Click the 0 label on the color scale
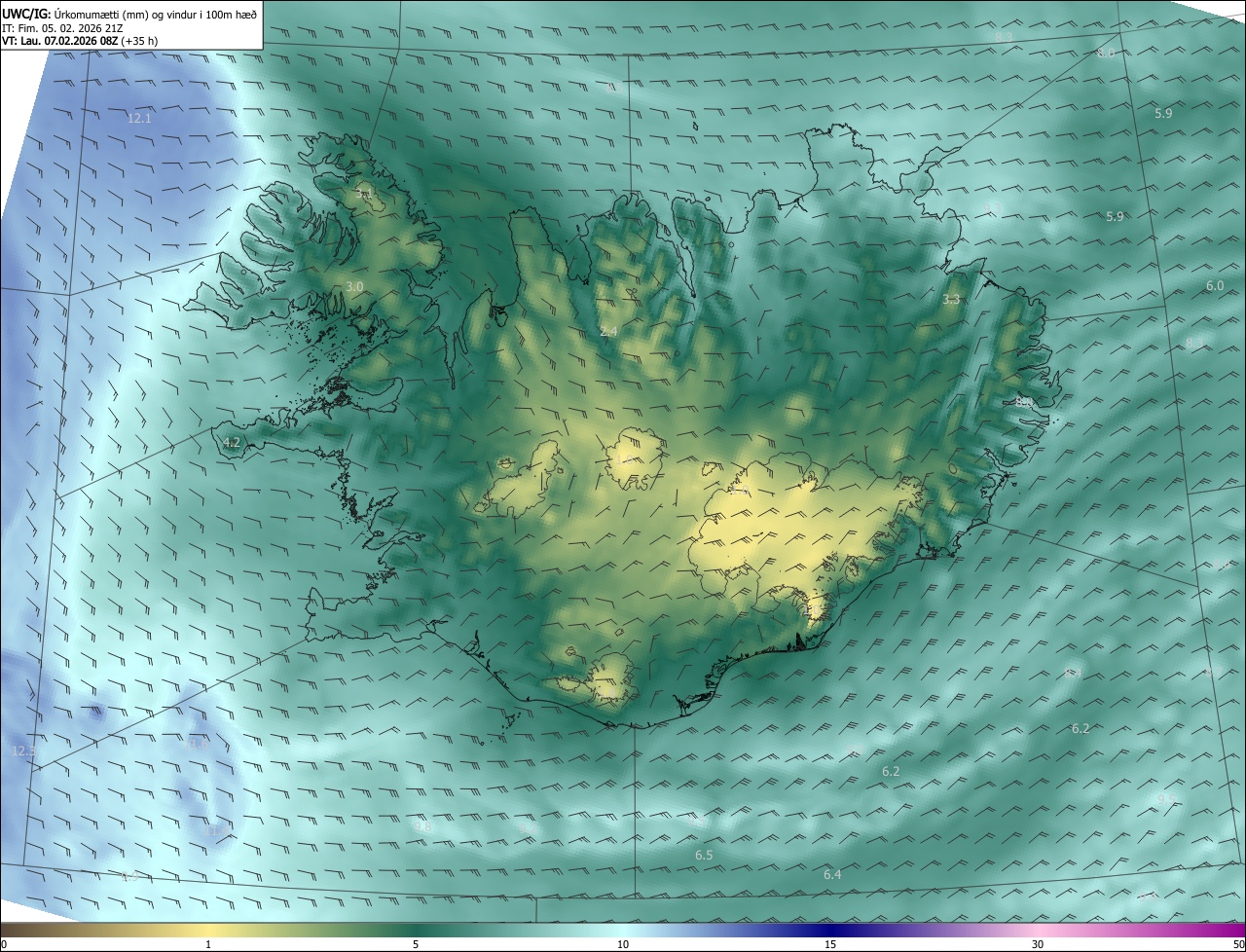 pos(4,945)
